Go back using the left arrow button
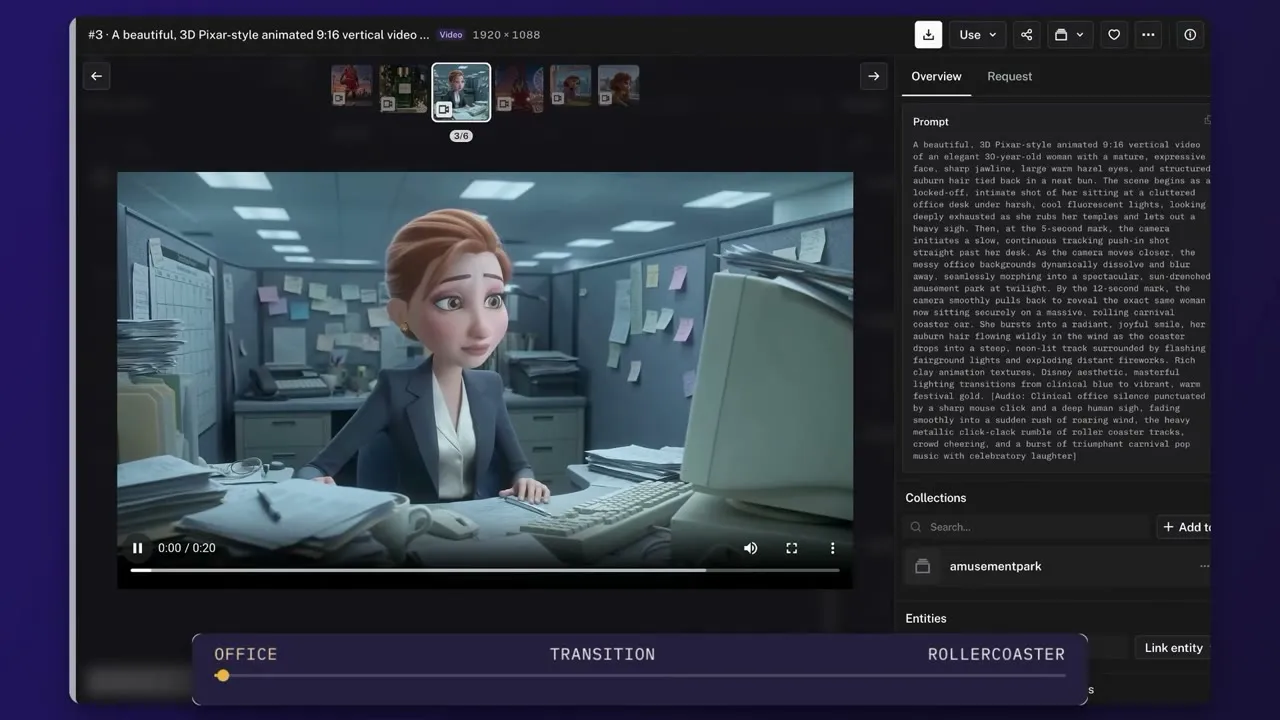 [96, 76]
